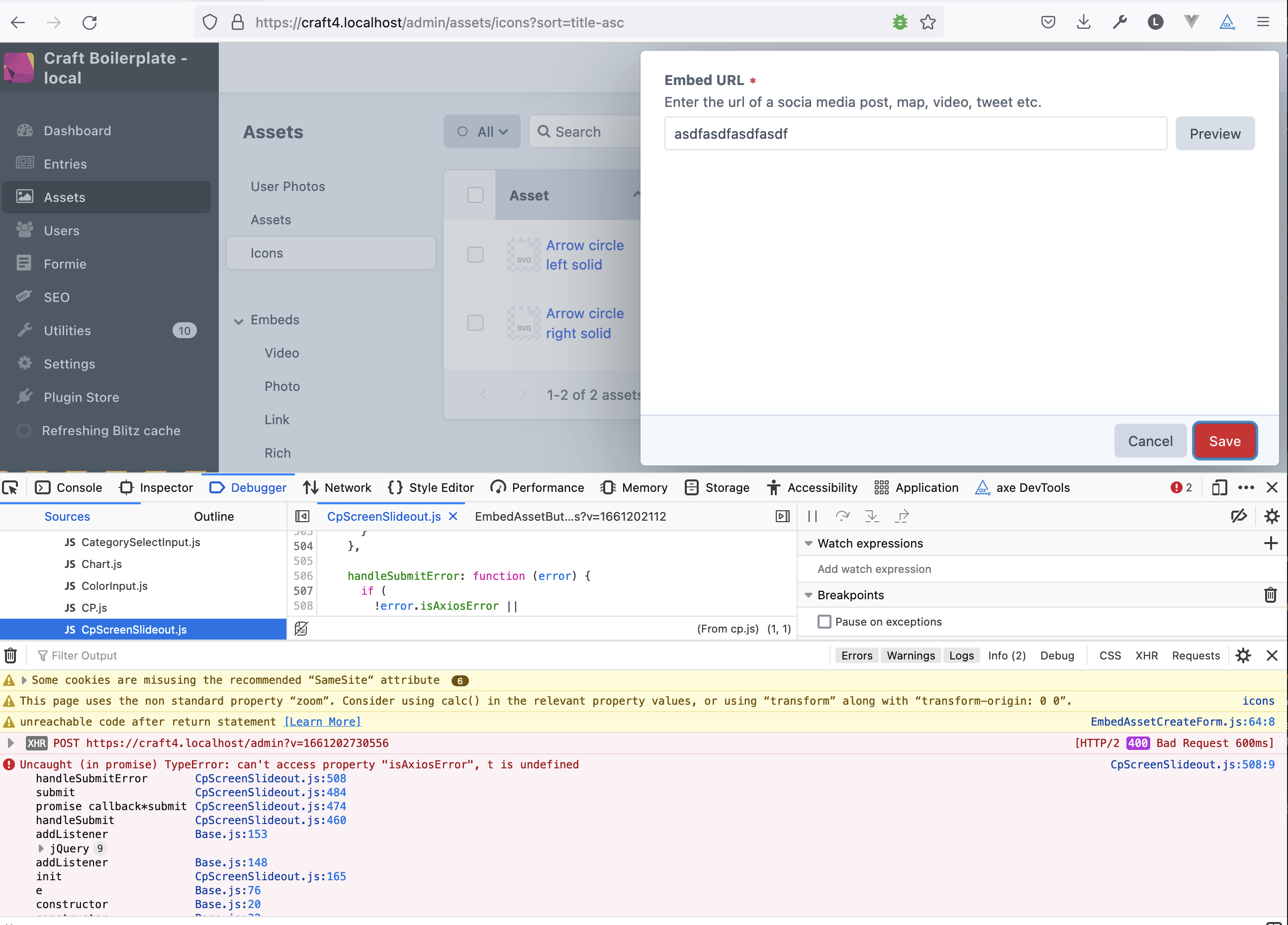Collapse the Breakpoints section
The image size is (1288, 925).
pos(808,595)
